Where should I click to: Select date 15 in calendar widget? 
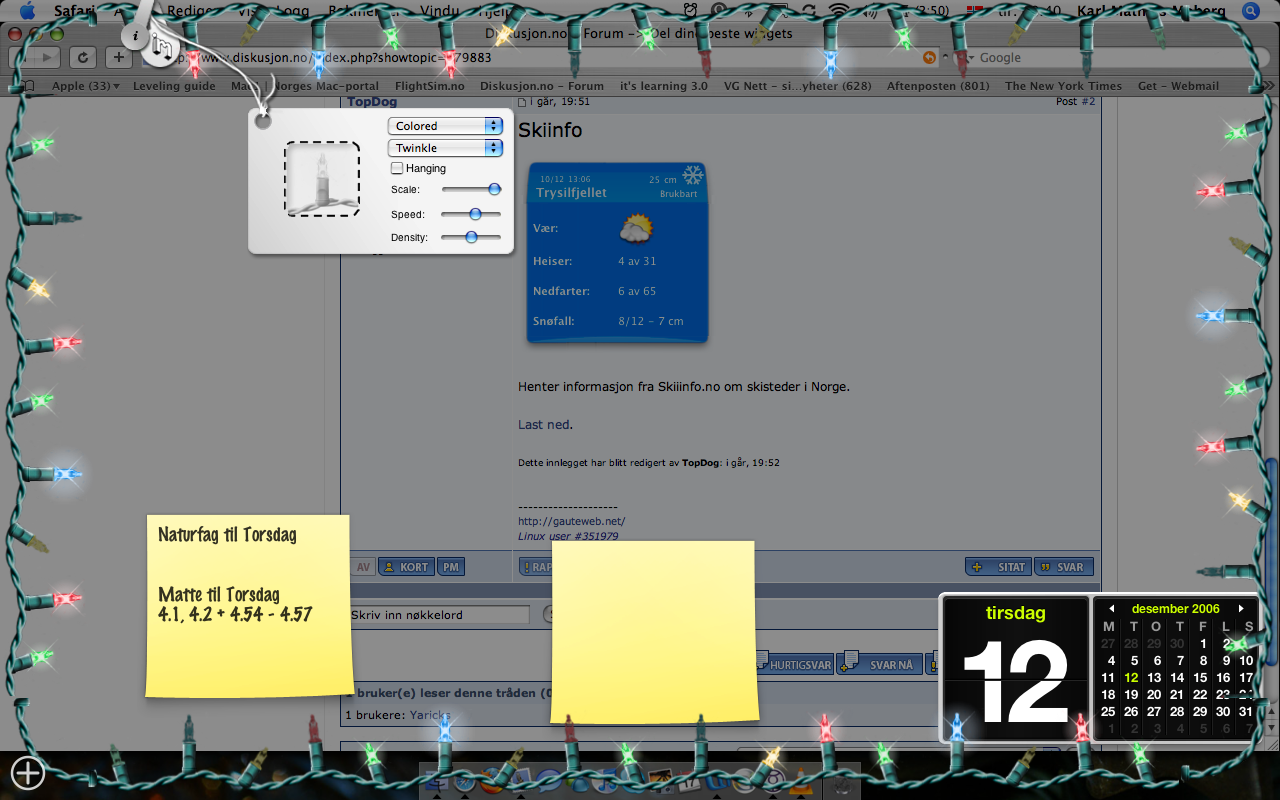[1200, 678]
